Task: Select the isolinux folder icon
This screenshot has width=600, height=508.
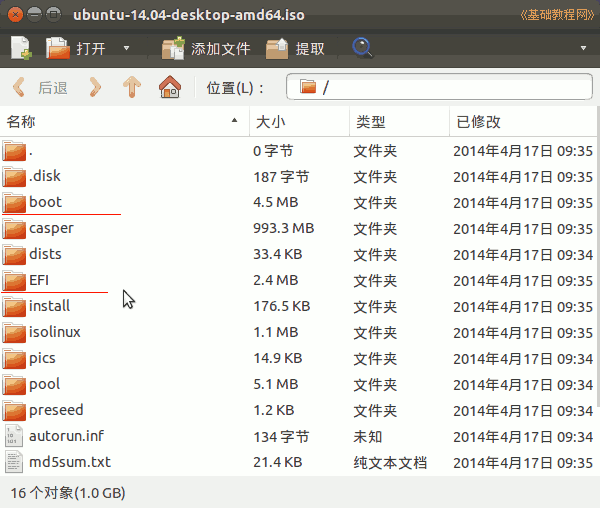Action: click(14, 332)
